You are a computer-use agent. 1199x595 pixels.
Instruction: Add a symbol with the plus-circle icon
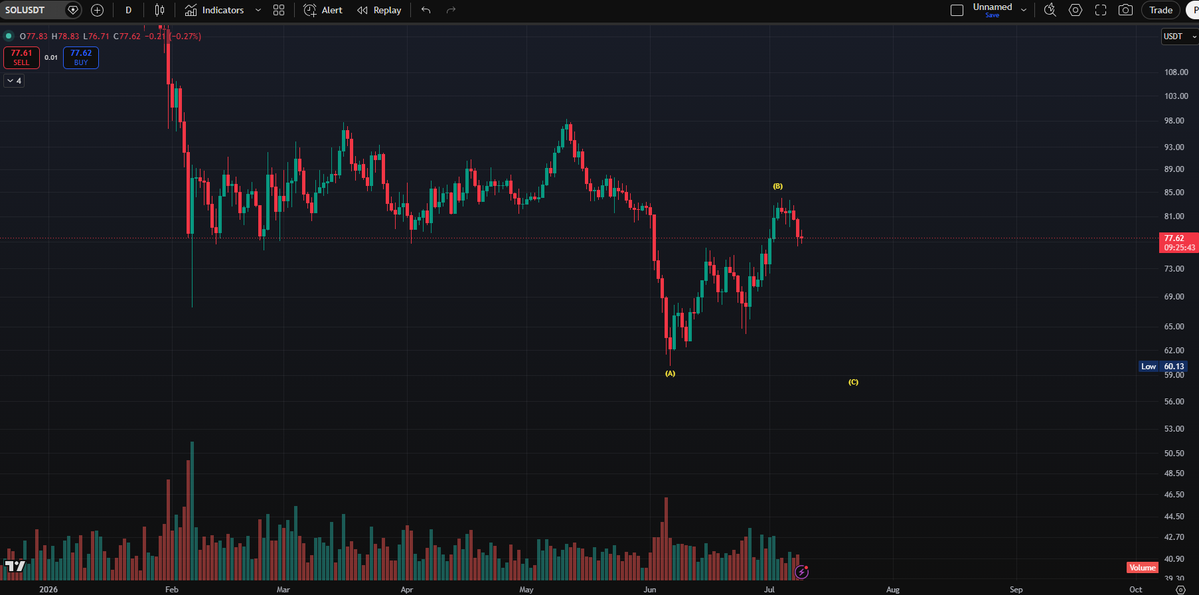click(x=97, y=11)
